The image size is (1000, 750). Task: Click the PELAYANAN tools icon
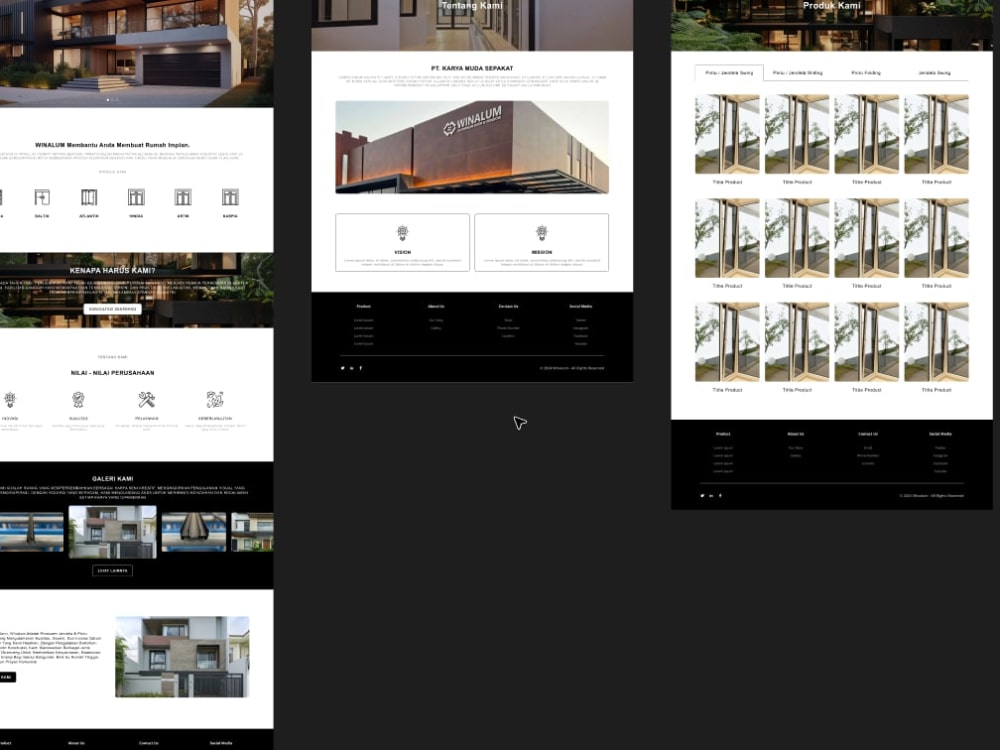coord(146,398)
